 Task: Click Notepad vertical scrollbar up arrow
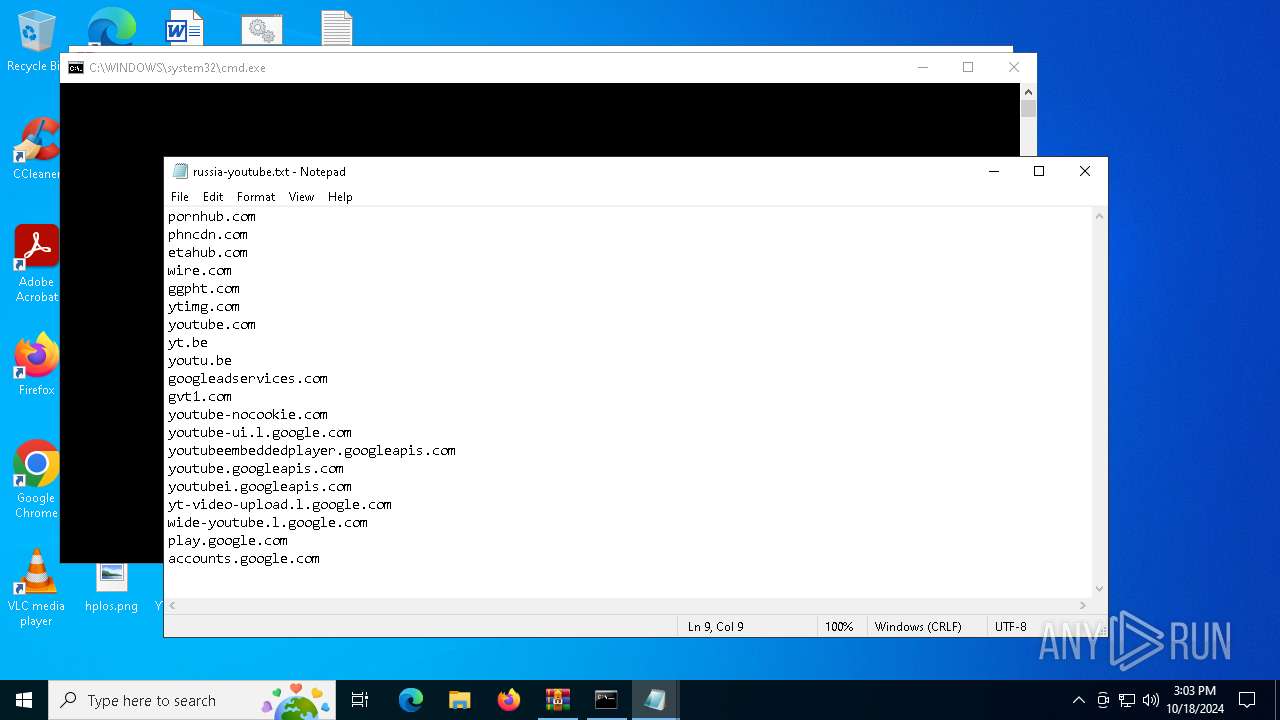coord(1099,216)
